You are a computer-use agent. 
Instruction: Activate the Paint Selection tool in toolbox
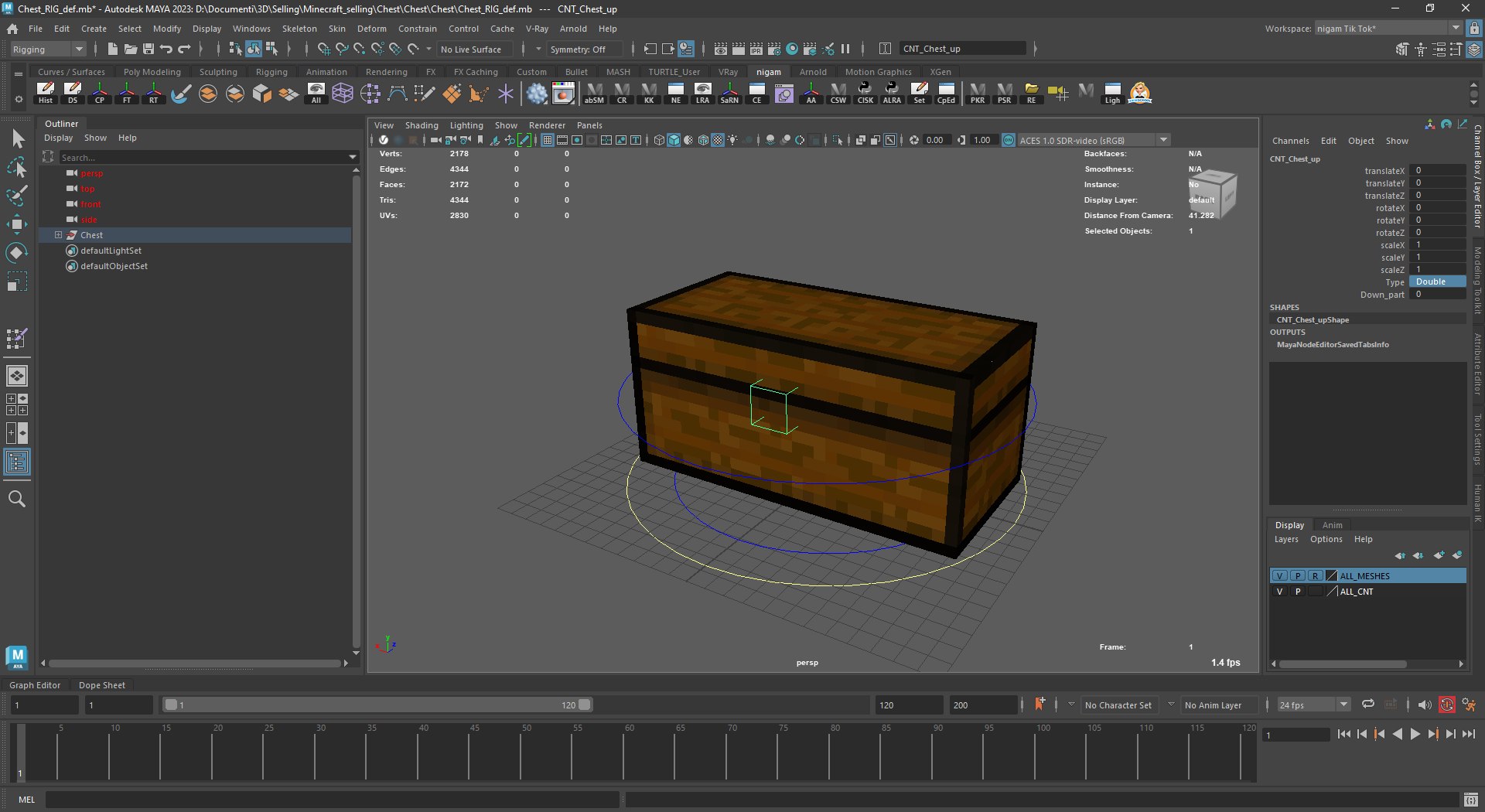(x=17, y=195)
